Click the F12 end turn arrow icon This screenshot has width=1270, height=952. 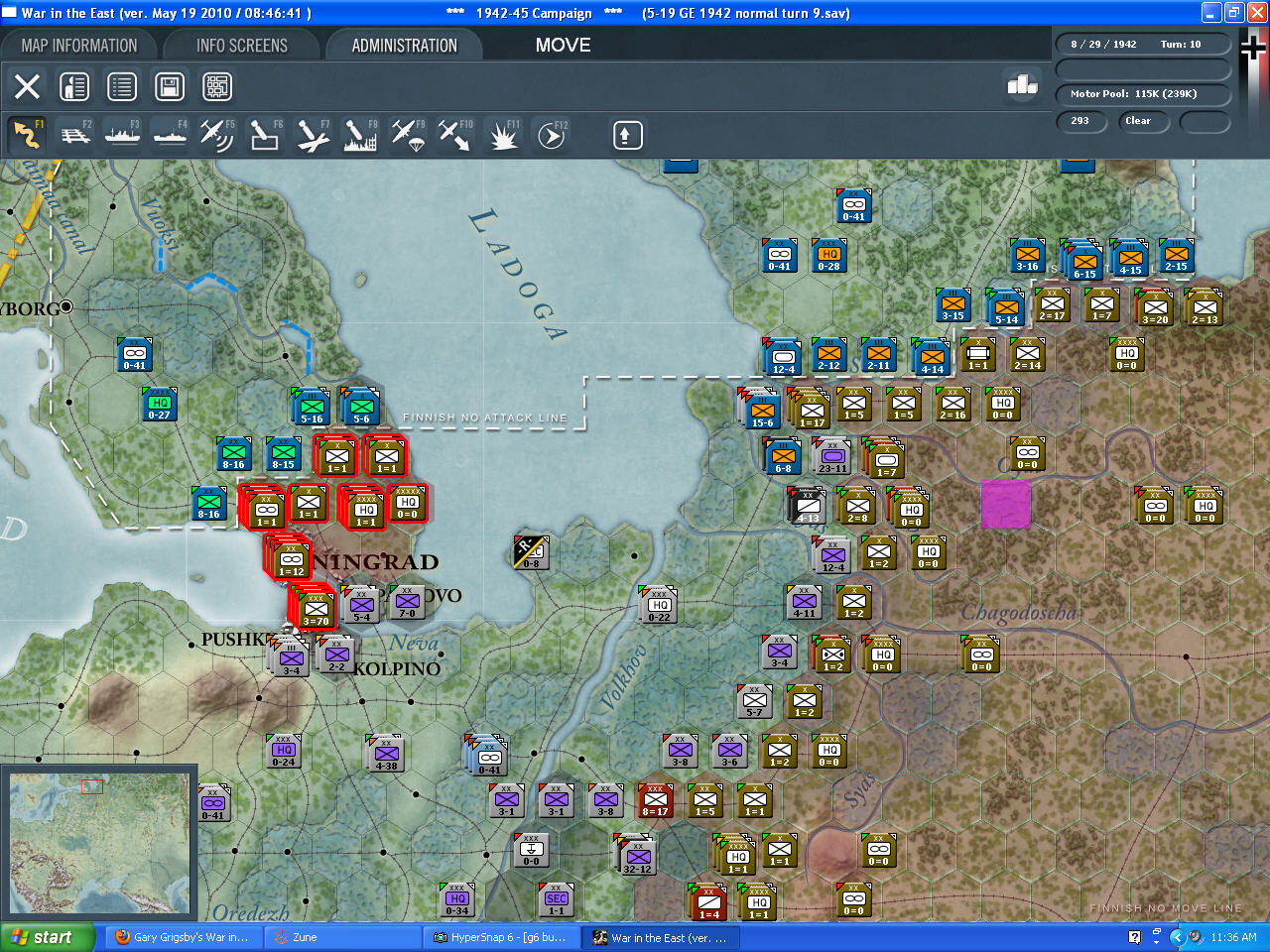pos(551,135)
